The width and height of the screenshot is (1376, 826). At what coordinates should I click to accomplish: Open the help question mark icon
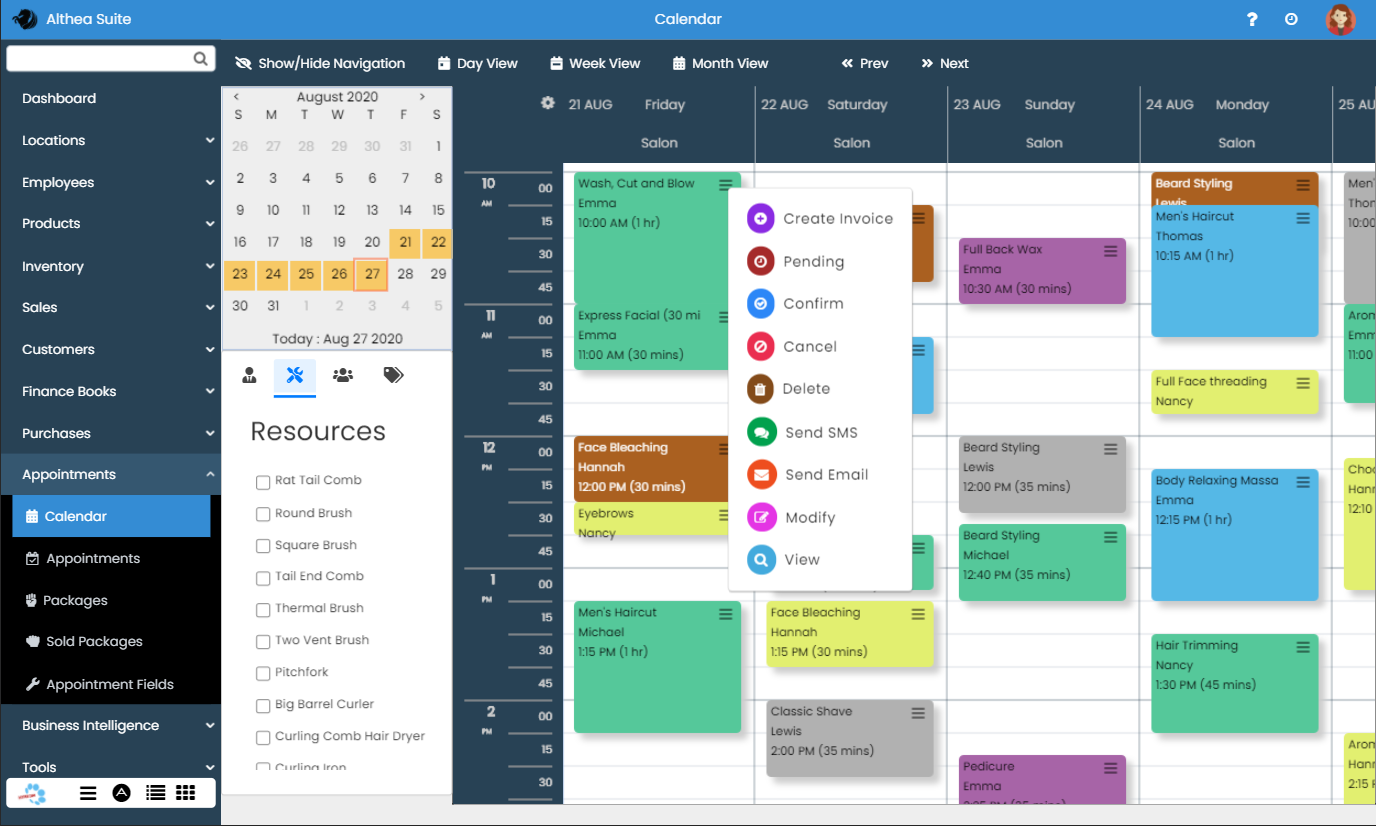1252,19
